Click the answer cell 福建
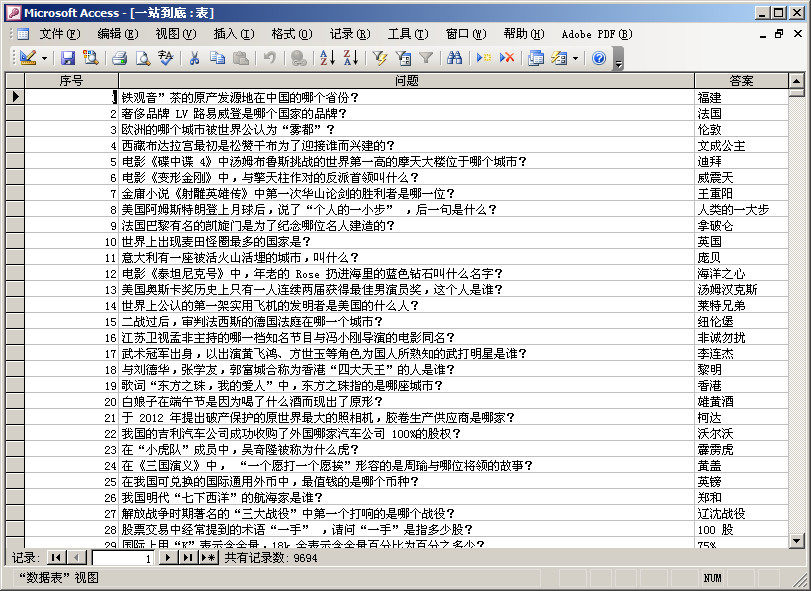811x591 pixels. (742, 97)
